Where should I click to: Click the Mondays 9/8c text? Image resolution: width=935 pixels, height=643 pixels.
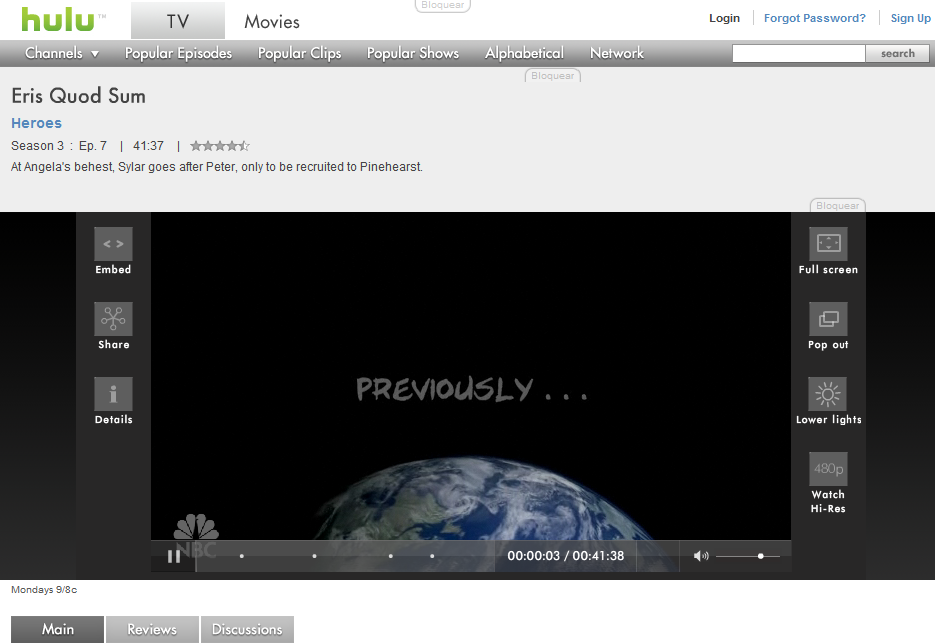pos(44,589)
